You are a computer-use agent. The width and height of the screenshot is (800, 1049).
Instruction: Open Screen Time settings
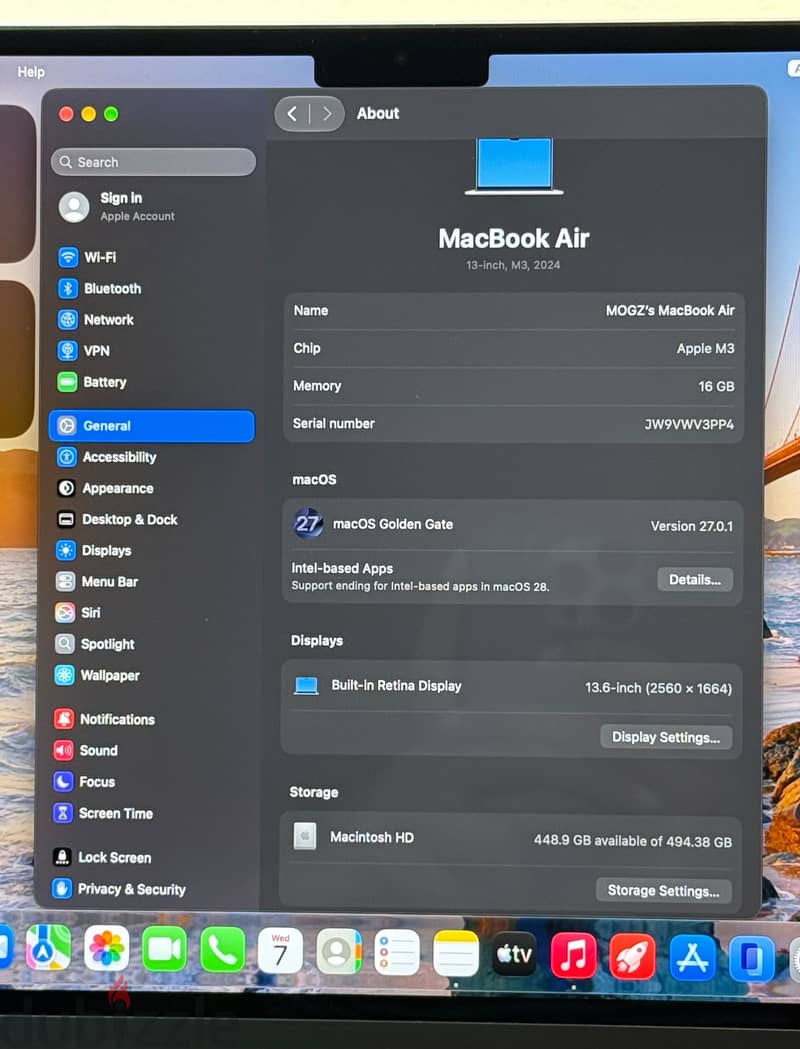(103, 814)
